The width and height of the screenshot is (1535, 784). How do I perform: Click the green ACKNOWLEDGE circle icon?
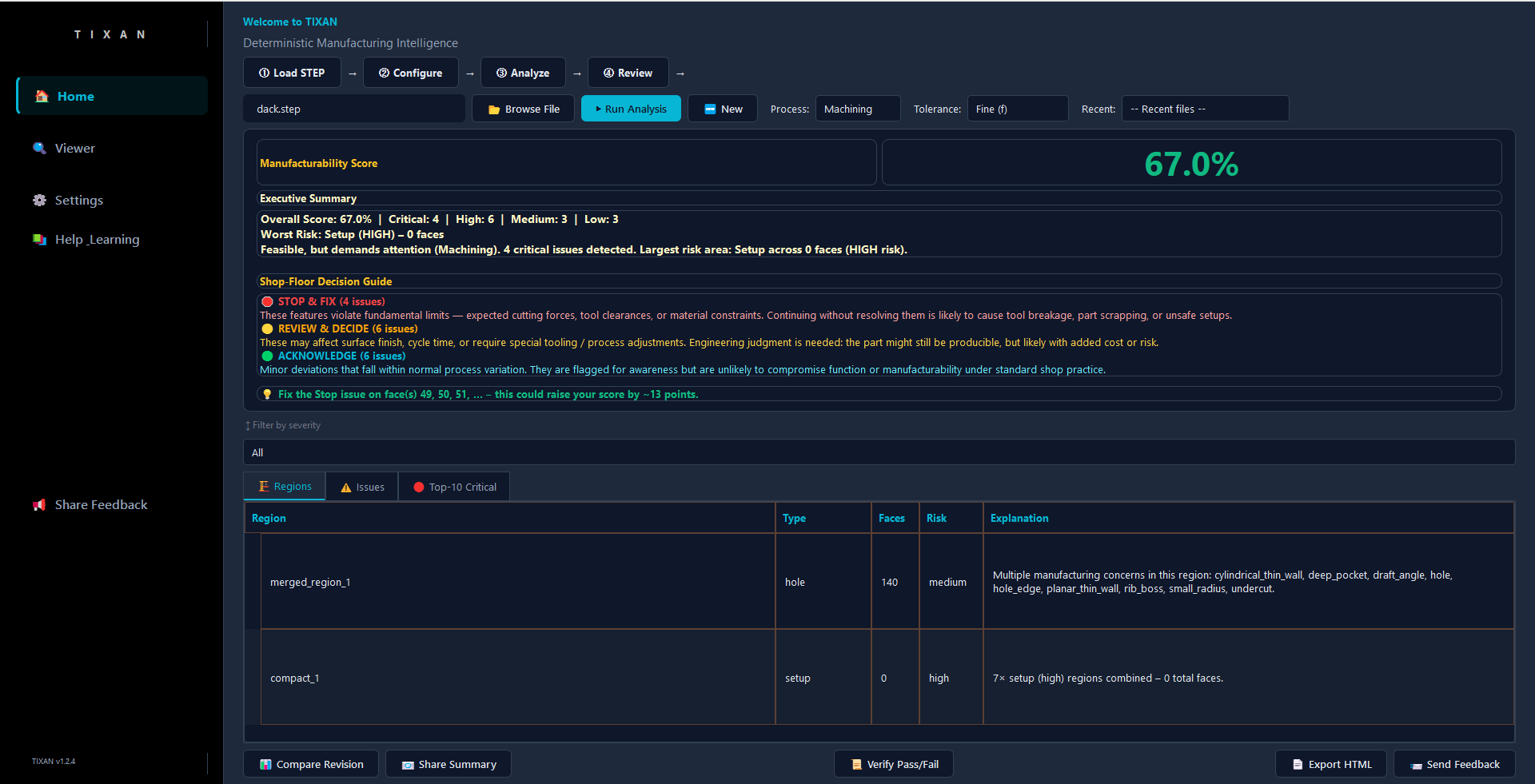click(x=268, y=356)
